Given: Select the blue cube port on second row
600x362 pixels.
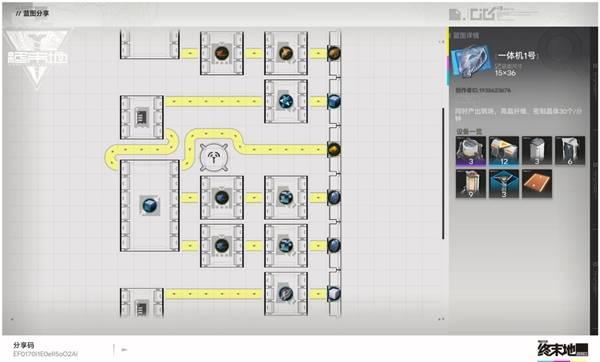Looking at the screenshot, I should point(334,101).
